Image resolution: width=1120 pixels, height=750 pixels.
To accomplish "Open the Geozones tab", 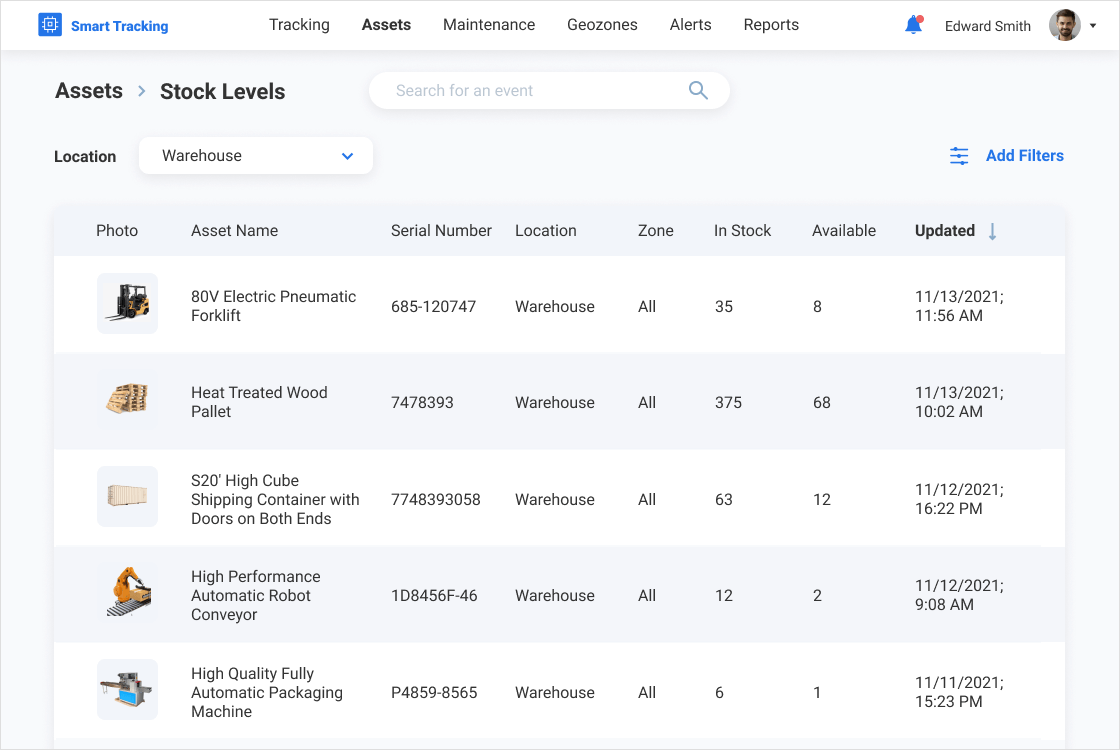I will pos(602,25).
